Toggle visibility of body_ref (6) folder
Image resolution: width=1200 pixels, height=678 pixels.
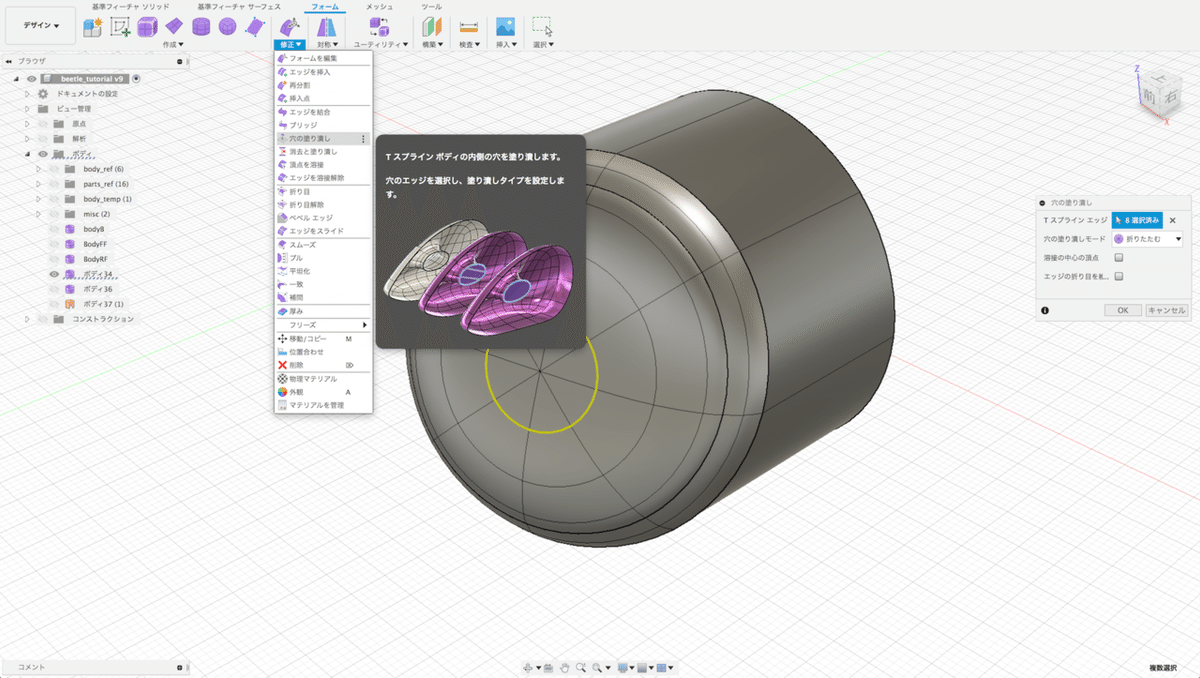pos(56,169)
